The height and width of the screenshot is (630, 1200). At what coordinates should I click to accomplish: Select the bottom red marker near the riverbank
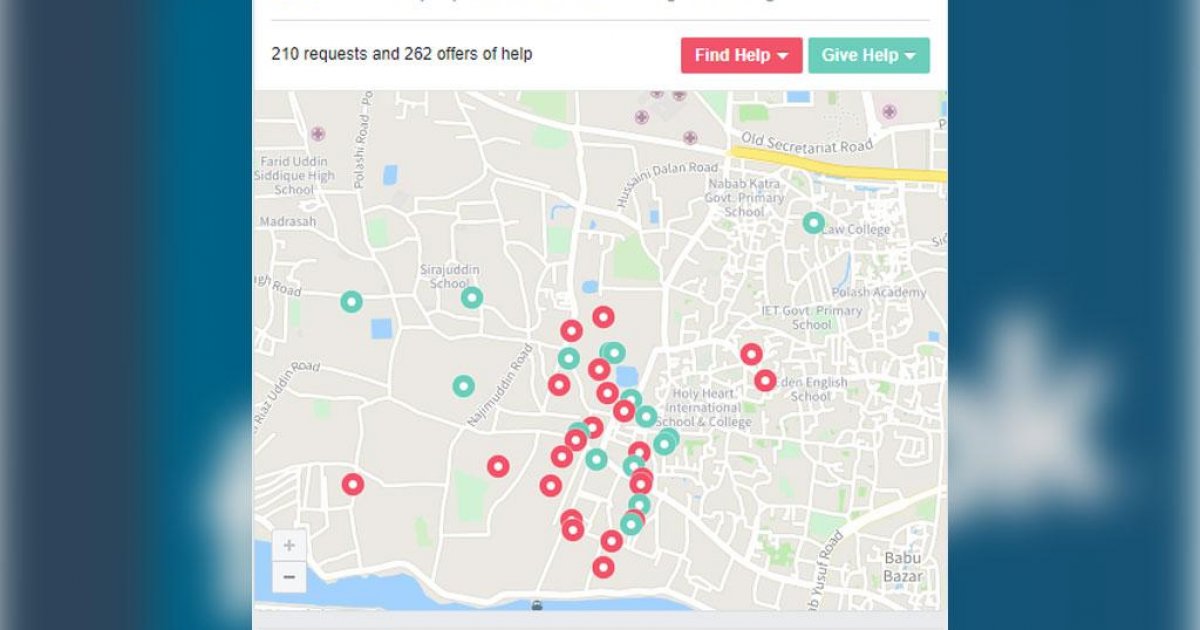[604, 566]
